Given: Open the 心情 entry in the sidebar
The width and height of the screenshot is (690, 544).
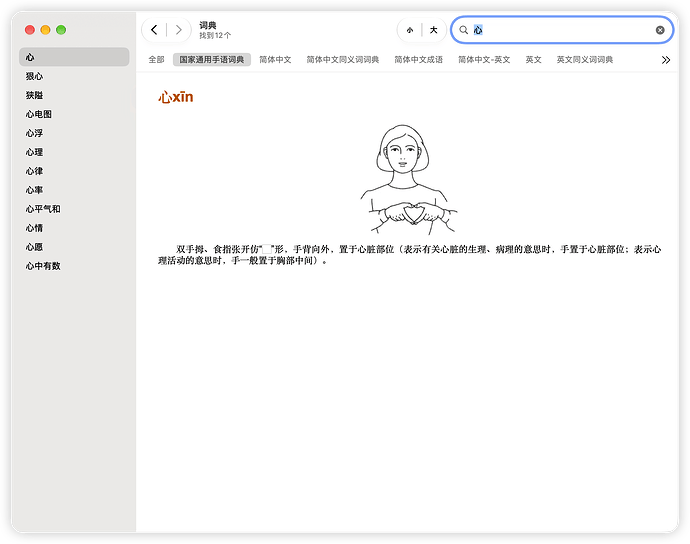Looking at the screenshot, I should click(x=74, y=228).
